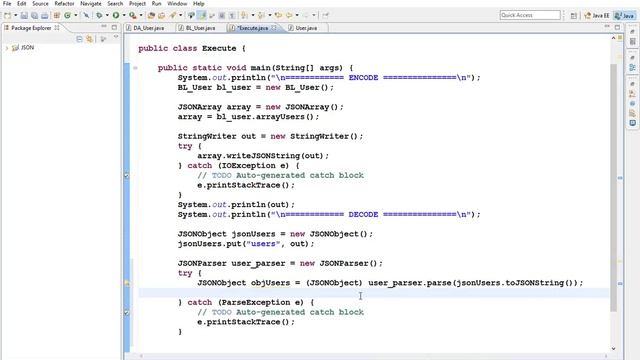640x360 pixels.
Task: Open the External Tools dropdown arrow
Action: [141, 16]
